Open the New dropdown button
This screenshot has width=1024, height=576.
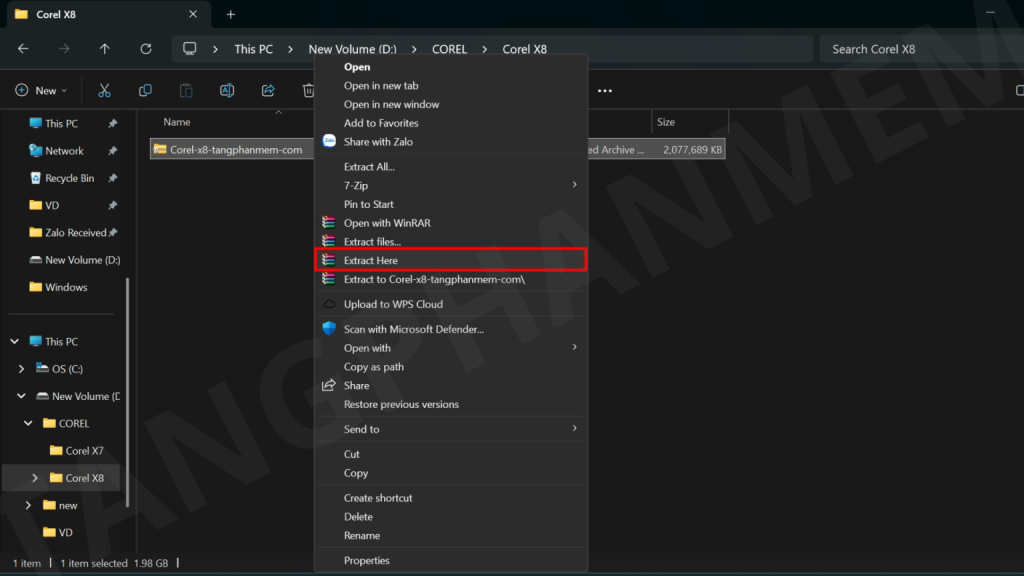[41, 90]
